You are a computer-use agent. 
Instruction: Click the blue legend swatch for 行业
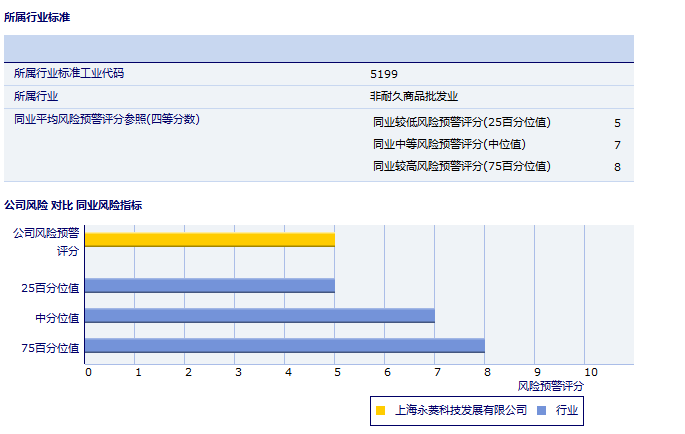541,410
